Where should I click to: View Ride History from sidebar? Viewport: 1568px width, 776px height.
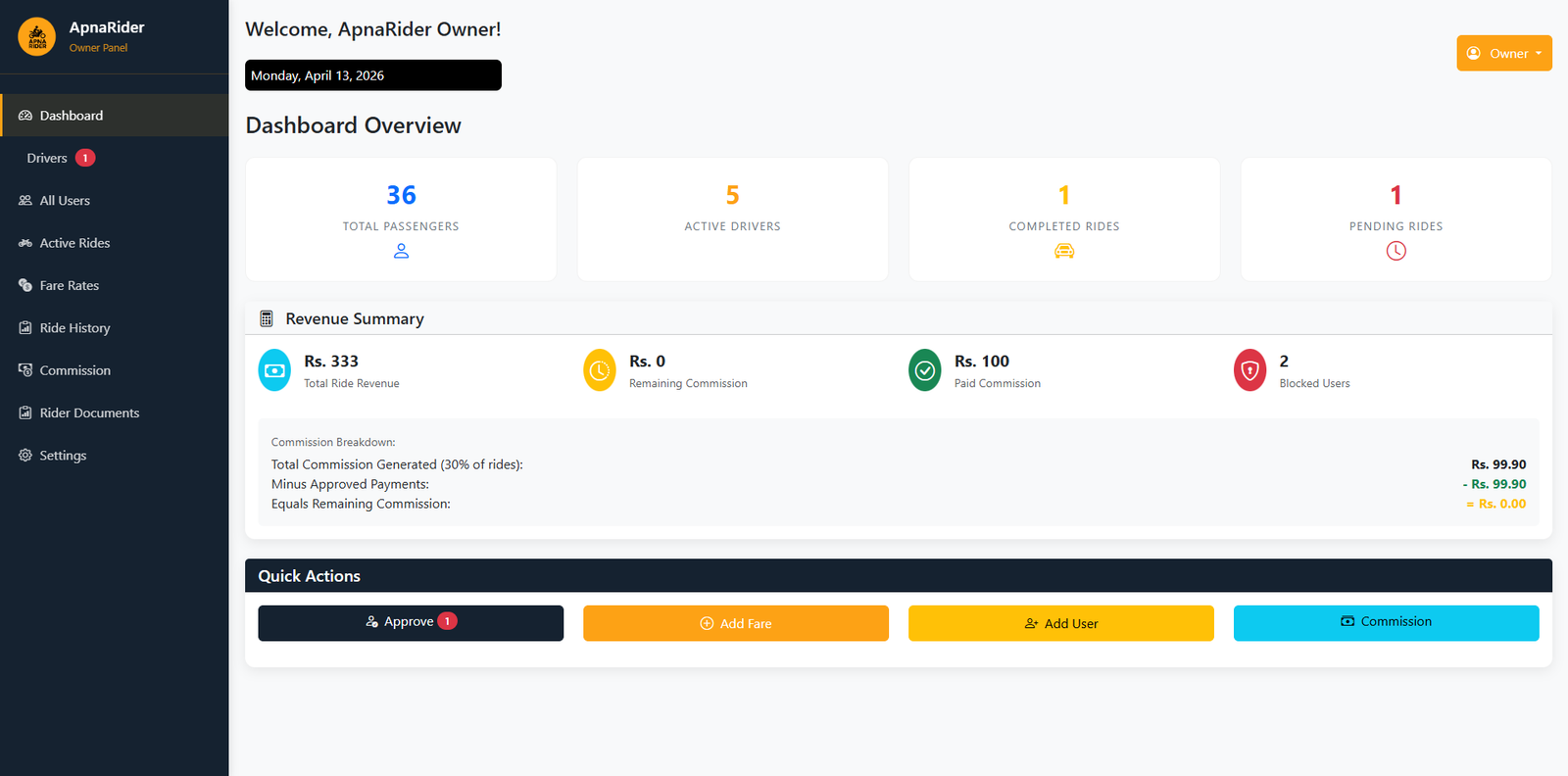pos(115,328)
